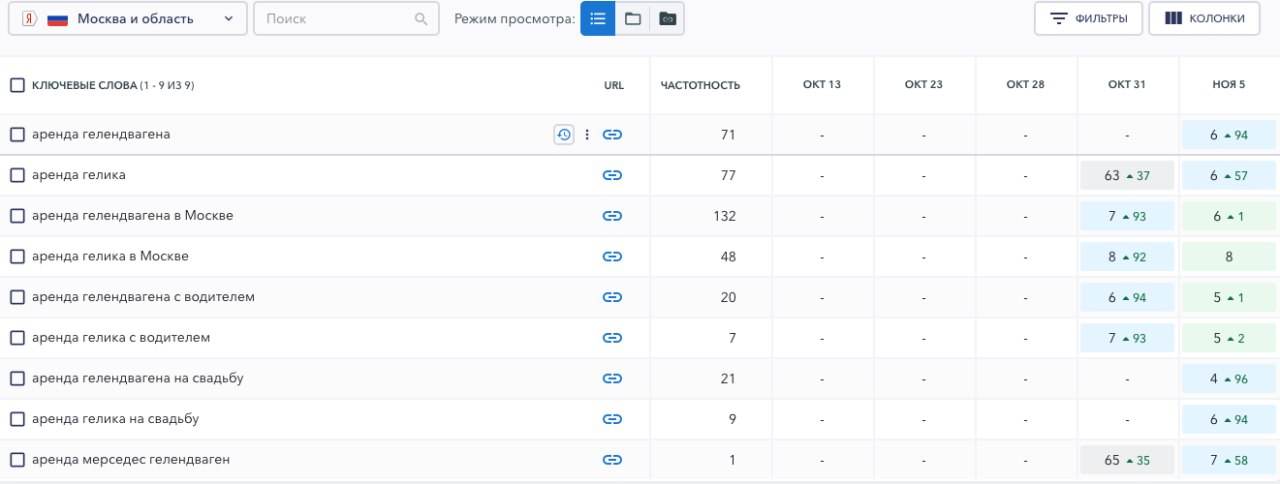Open history icon for аренда гелендвагена
The height and width of the screenshot is (484, 1280).
[x=564, y=135]
